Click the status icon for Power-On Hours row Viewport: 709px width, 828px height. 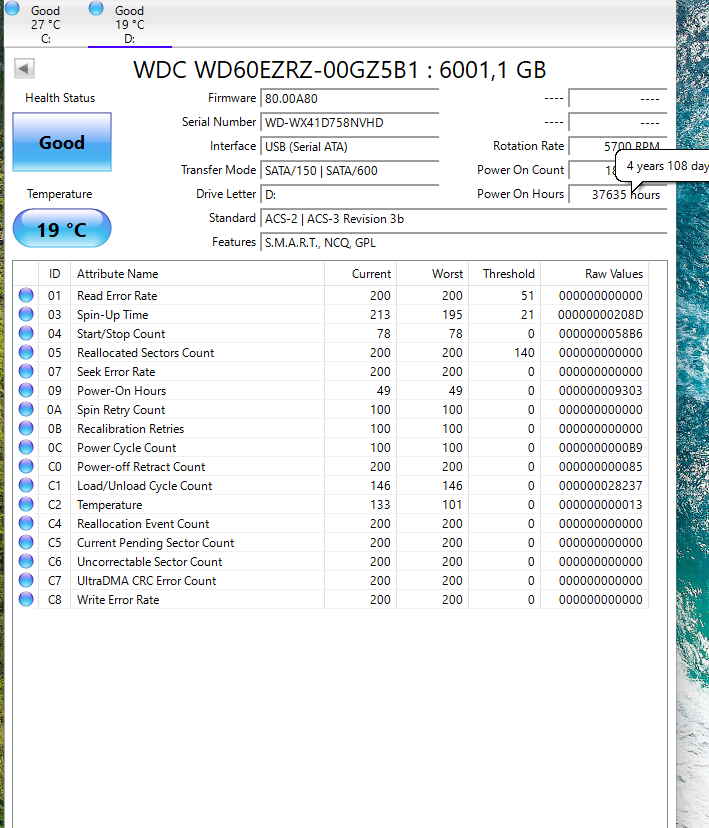(x=26, y=390)
